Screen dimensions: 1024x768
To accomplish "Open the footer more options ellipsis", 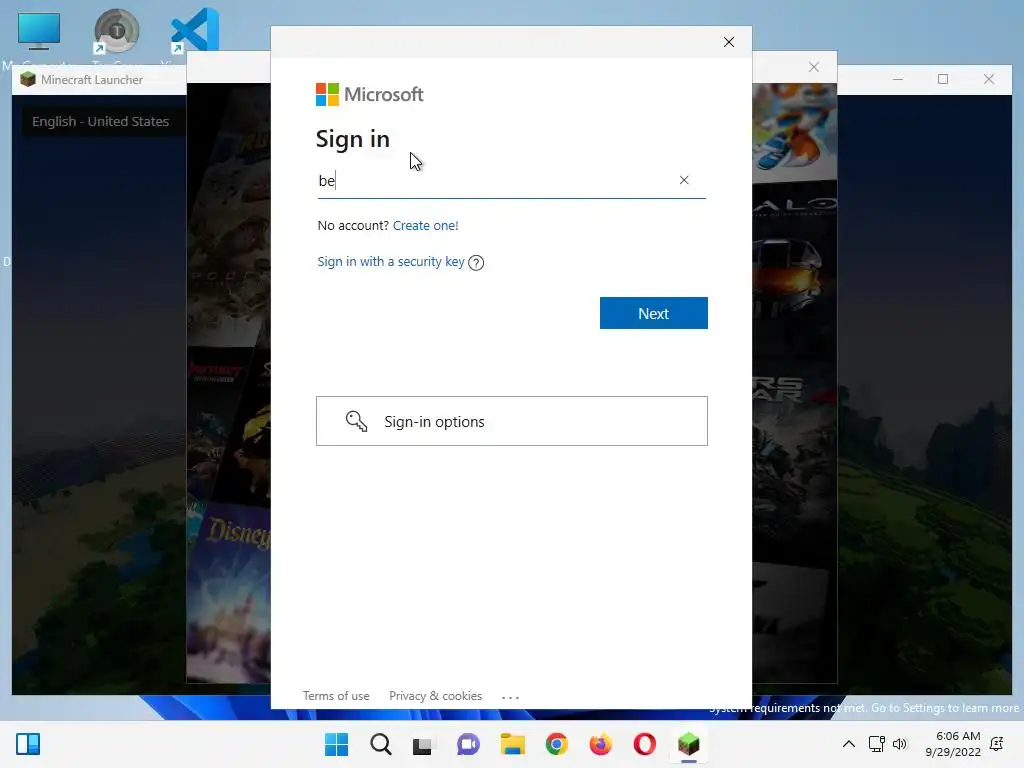I will [510, 697].
